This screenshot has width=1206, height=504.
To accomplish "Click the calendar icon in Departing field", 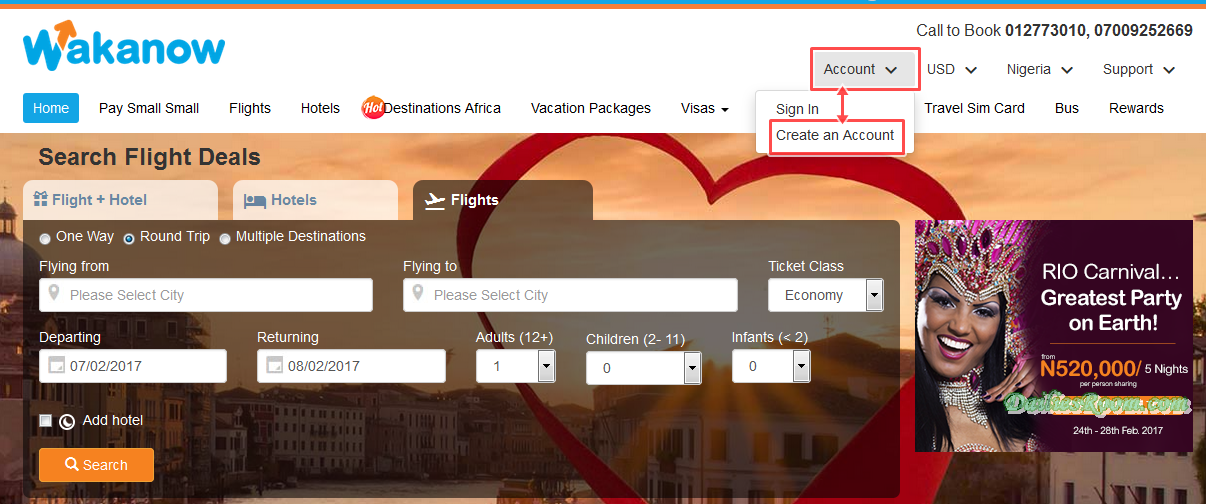I will pyautogui.click(x=56, y=365).
